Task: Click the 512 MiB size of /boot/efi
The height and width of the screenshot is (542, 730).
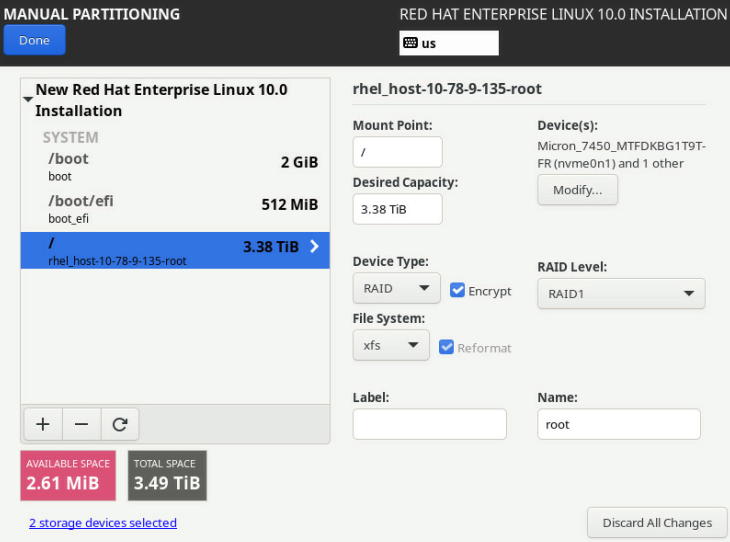Action: 290,204
